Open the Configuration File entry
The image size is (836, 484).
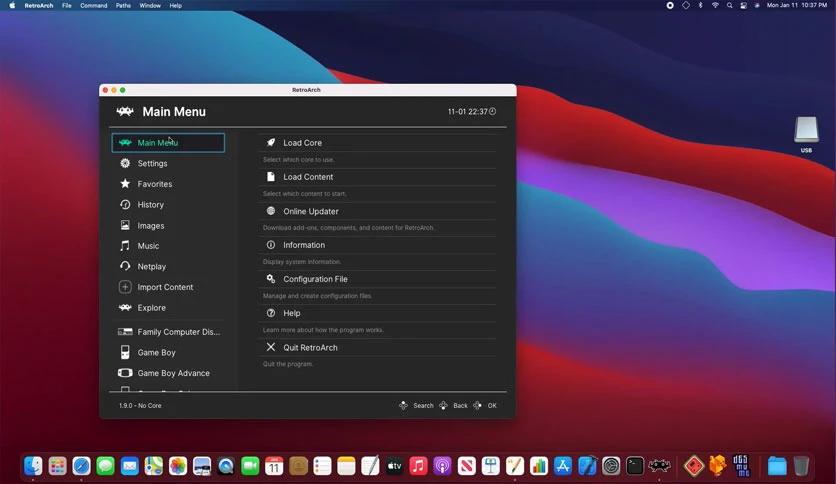(x=377, y=279)
